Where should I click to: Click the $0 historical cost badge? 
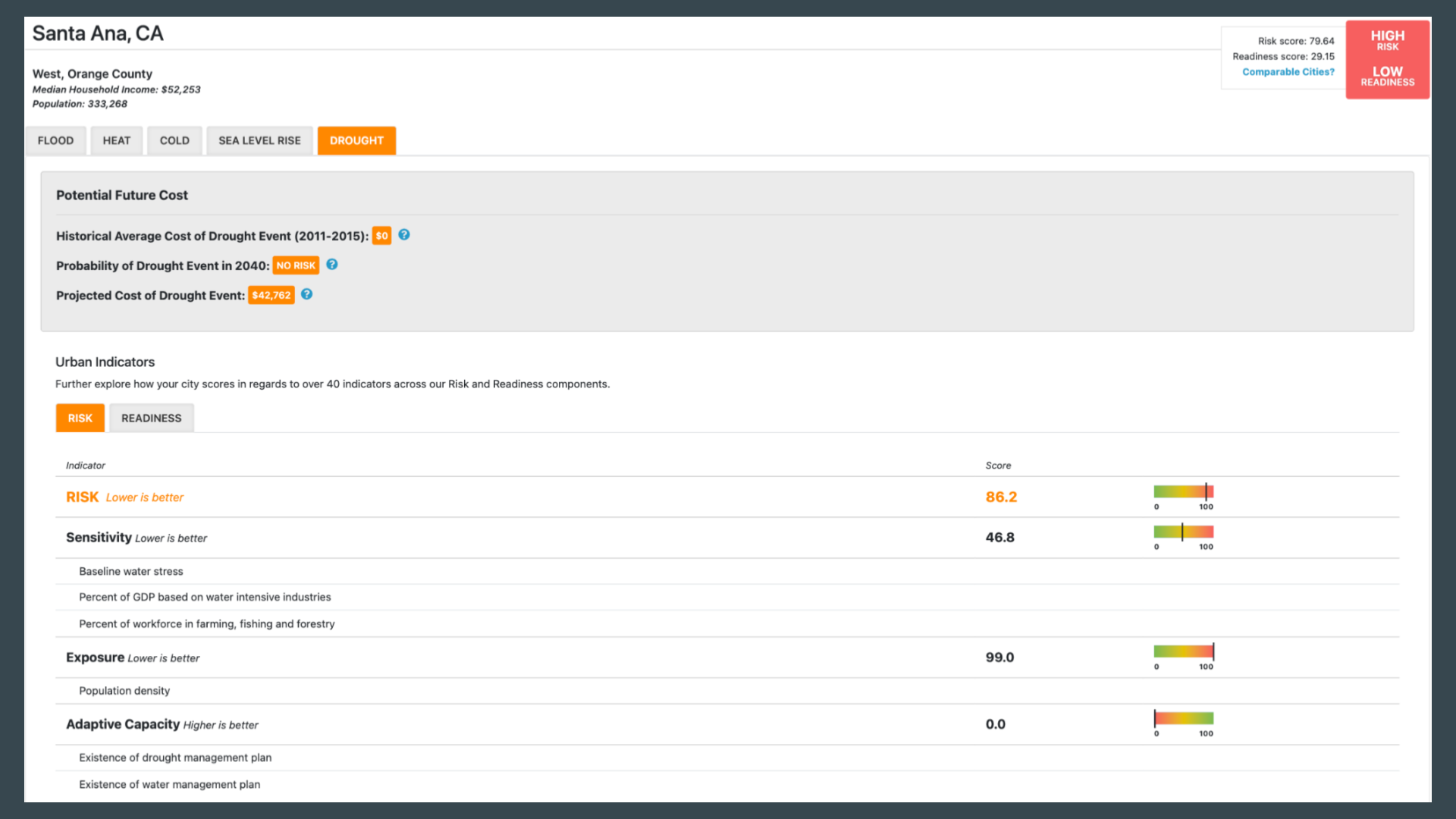pos(382,236)
